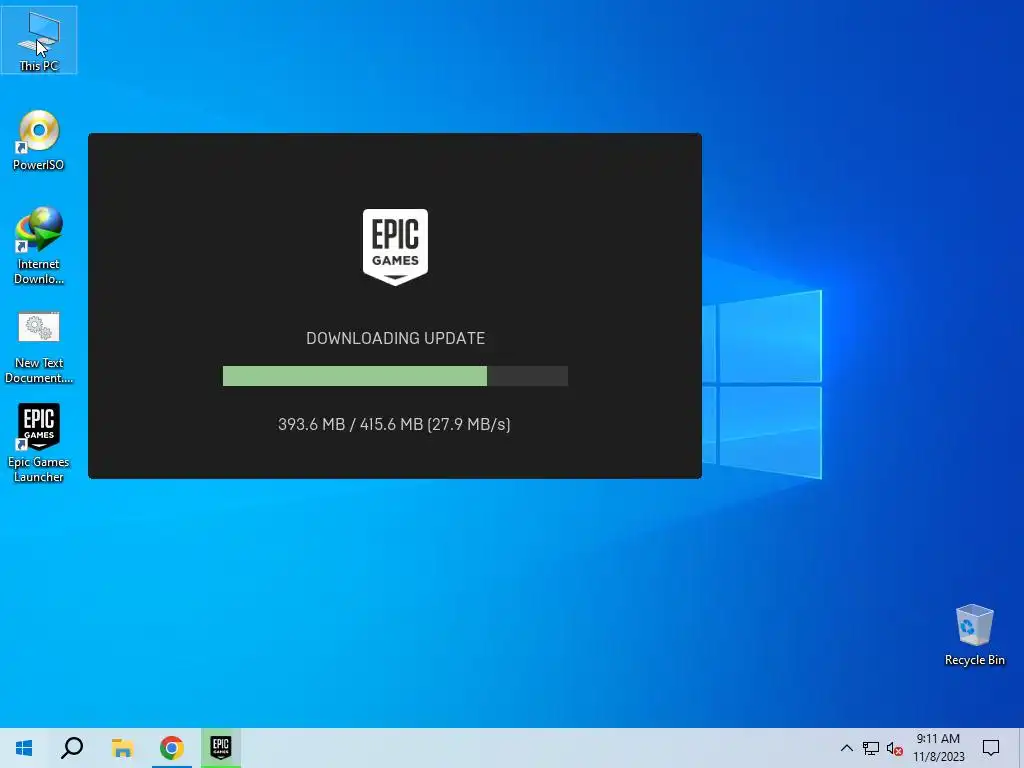
Task: Click the Epic Games logo in updater
Action: point(395,247)
